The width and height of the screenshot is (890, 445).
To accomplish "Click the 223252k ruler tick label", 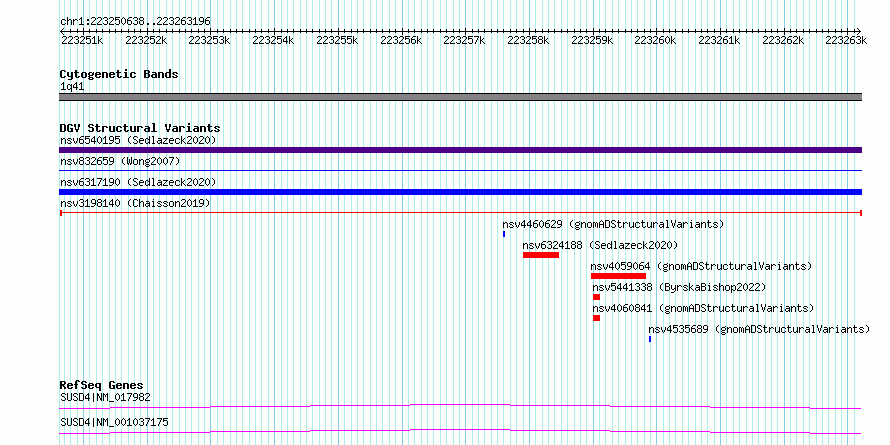I will pyautogui.click(x=146, y=40).
